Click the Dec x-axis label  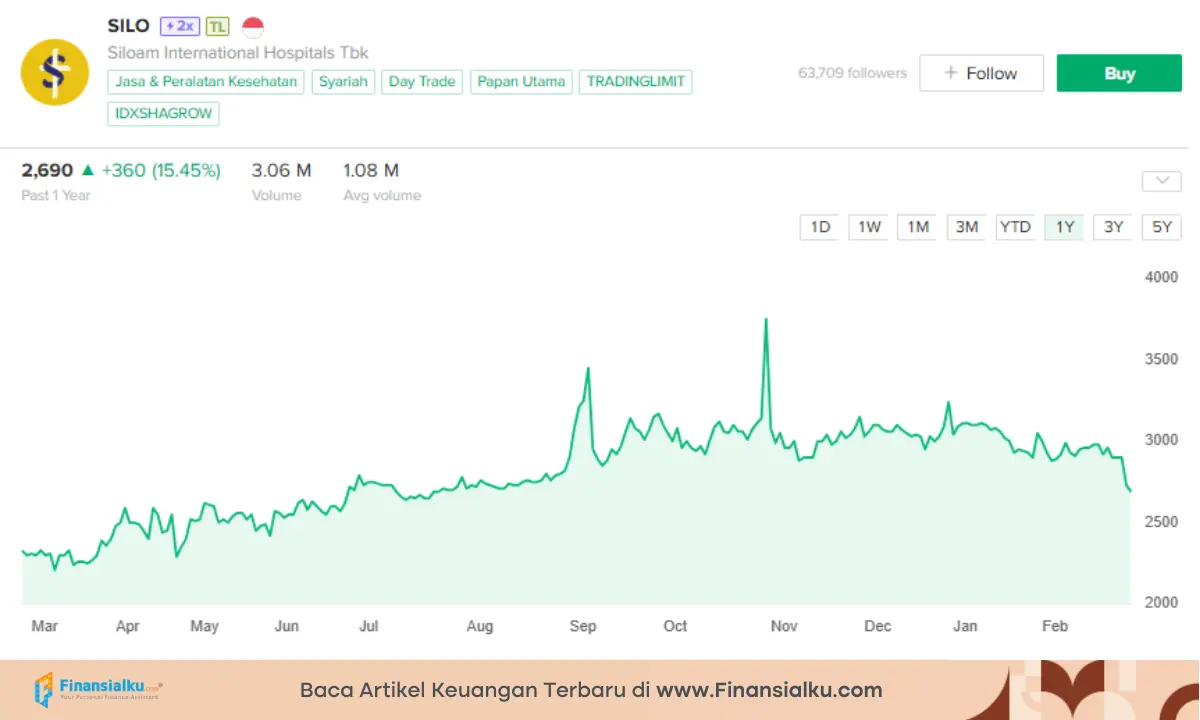click(878, 626)
